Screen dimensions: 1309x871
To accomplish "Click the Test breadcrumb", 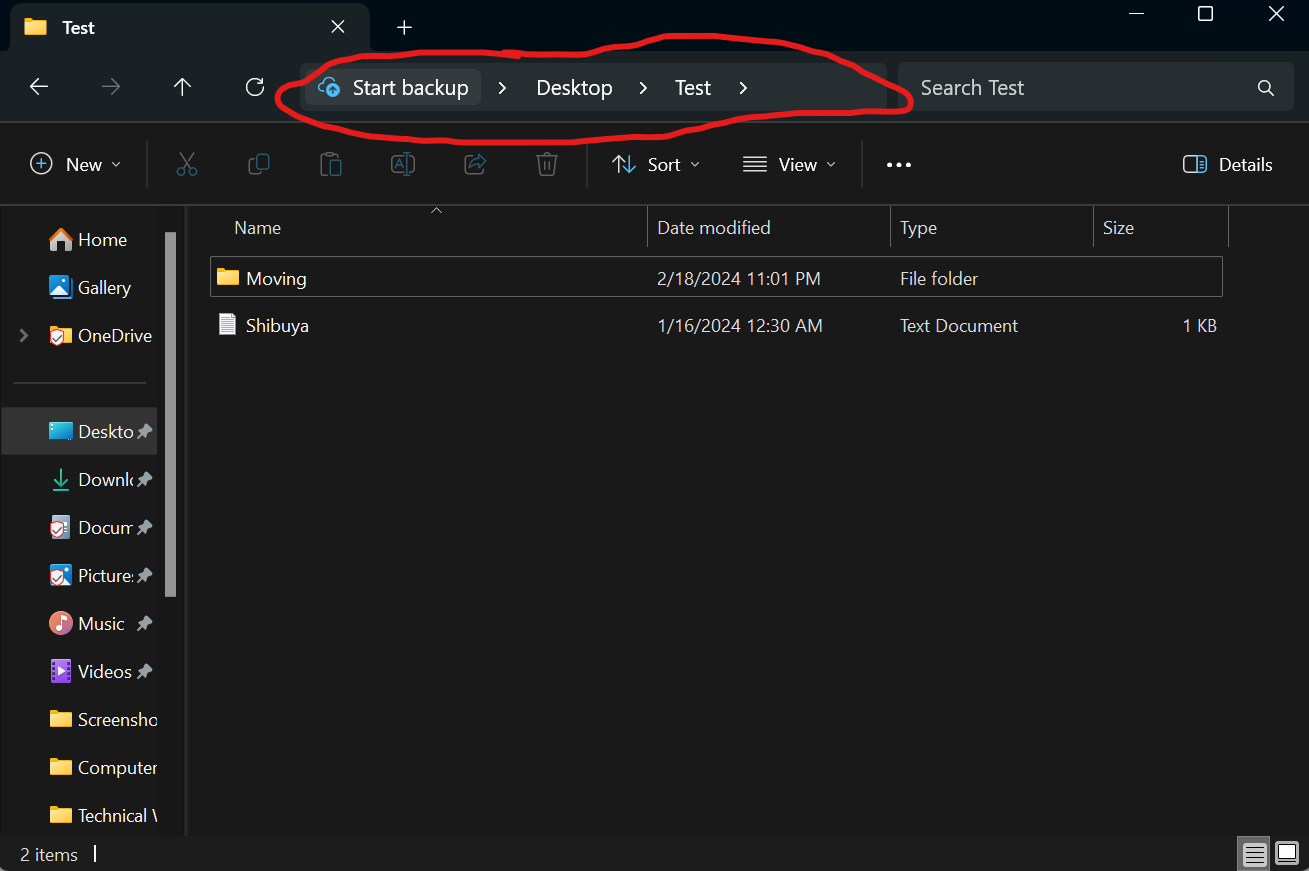I will (693, 88).
